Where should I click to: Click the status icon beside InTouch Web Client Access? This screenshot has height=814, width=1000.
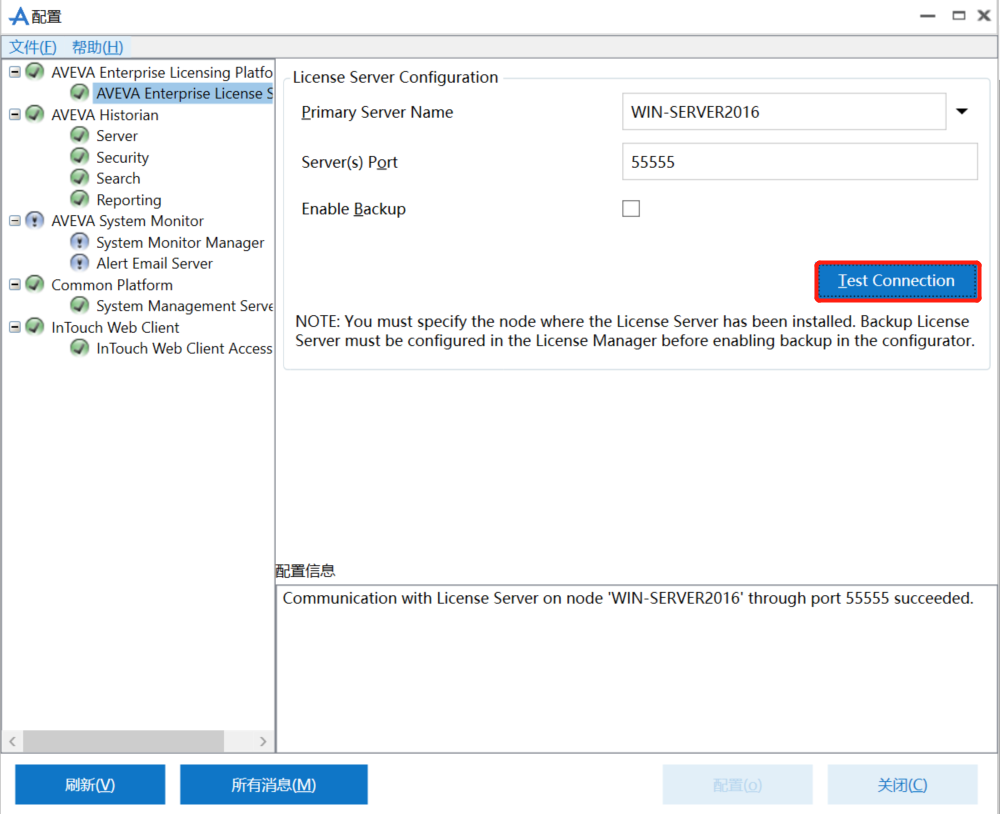click(80, 348)
